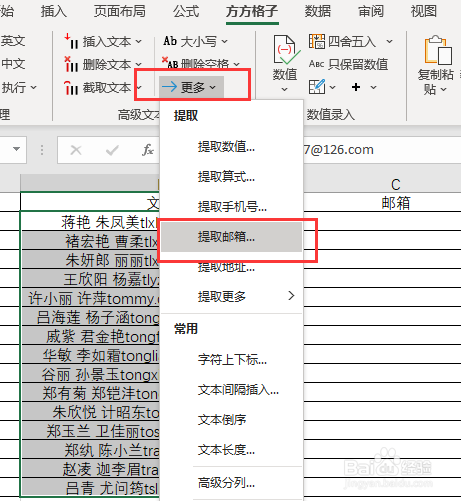
Task: Click the plus sign icon
Action: click(x=356, y=87)
